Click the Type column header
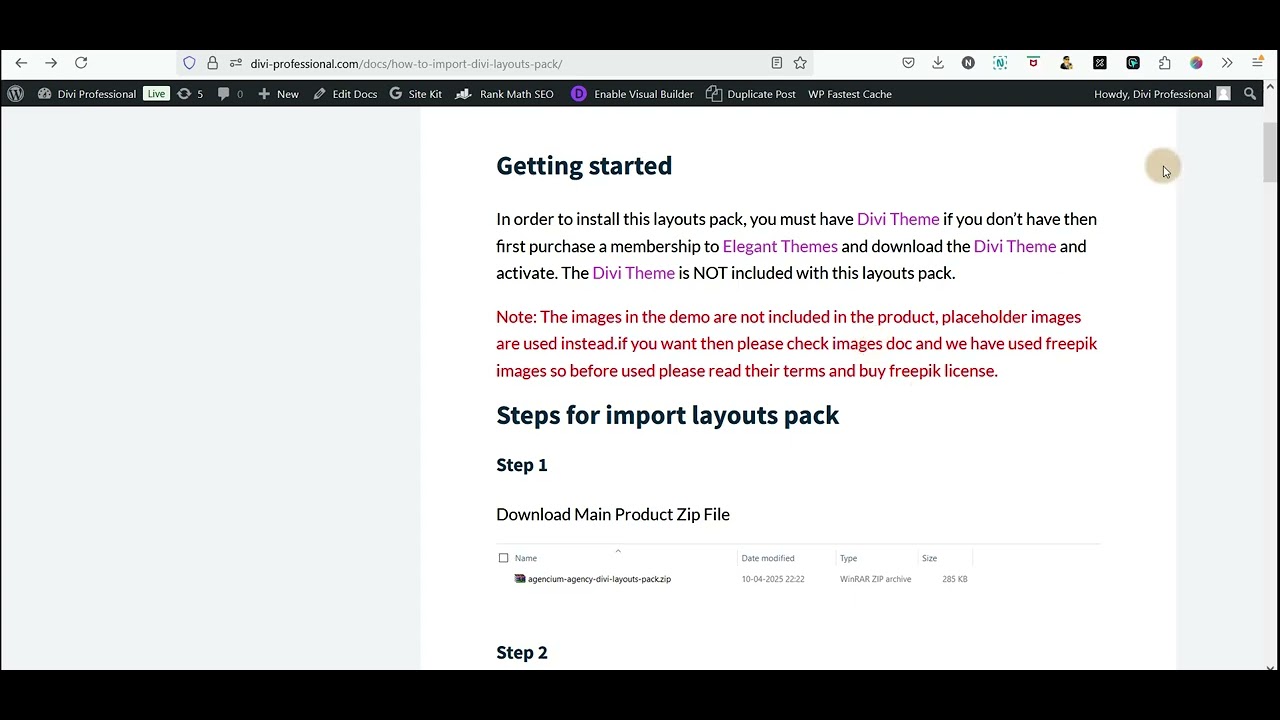The height and width of the screenshot is (720, 1280). click(848, 558)
